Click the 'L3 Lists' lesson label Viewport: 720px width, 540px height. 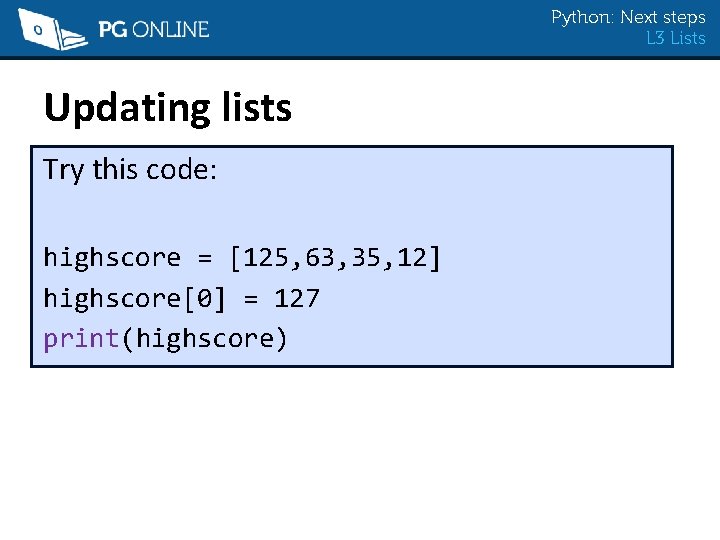[x=676, y=38]
